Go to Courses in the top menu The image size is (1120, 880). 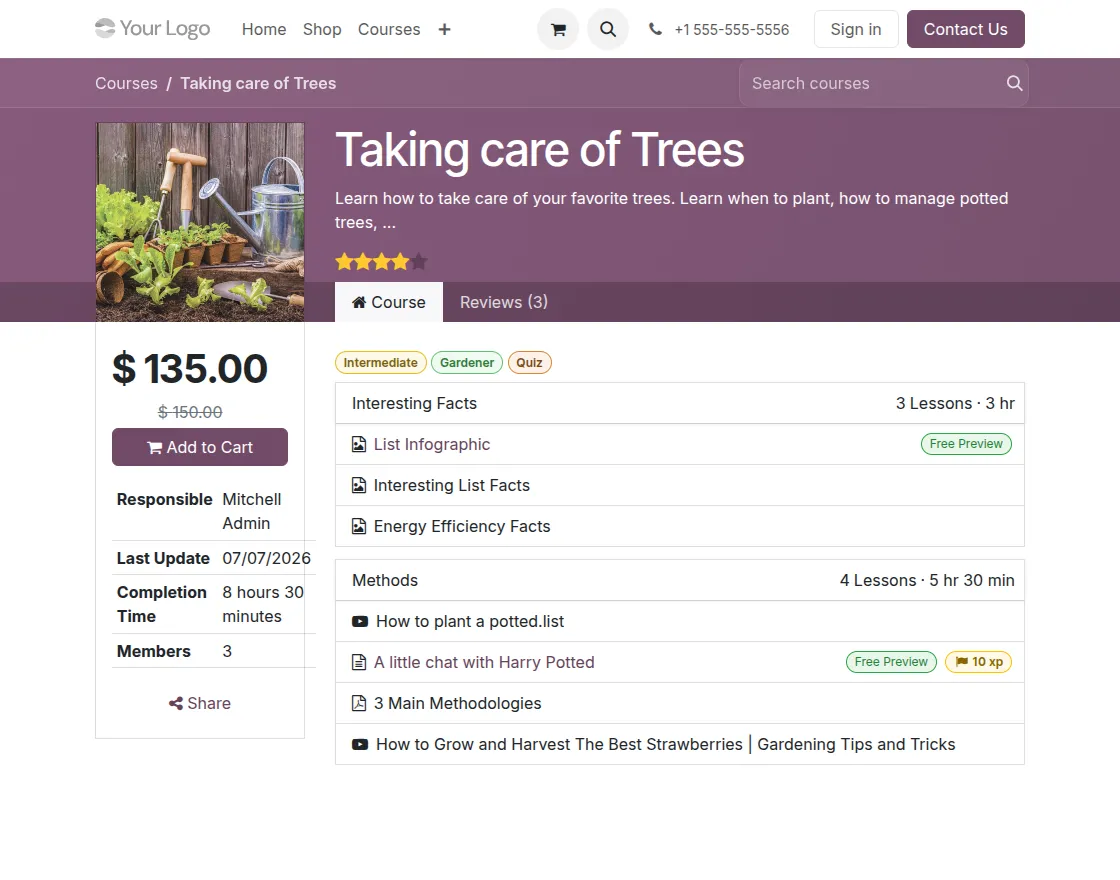(389, 29)
